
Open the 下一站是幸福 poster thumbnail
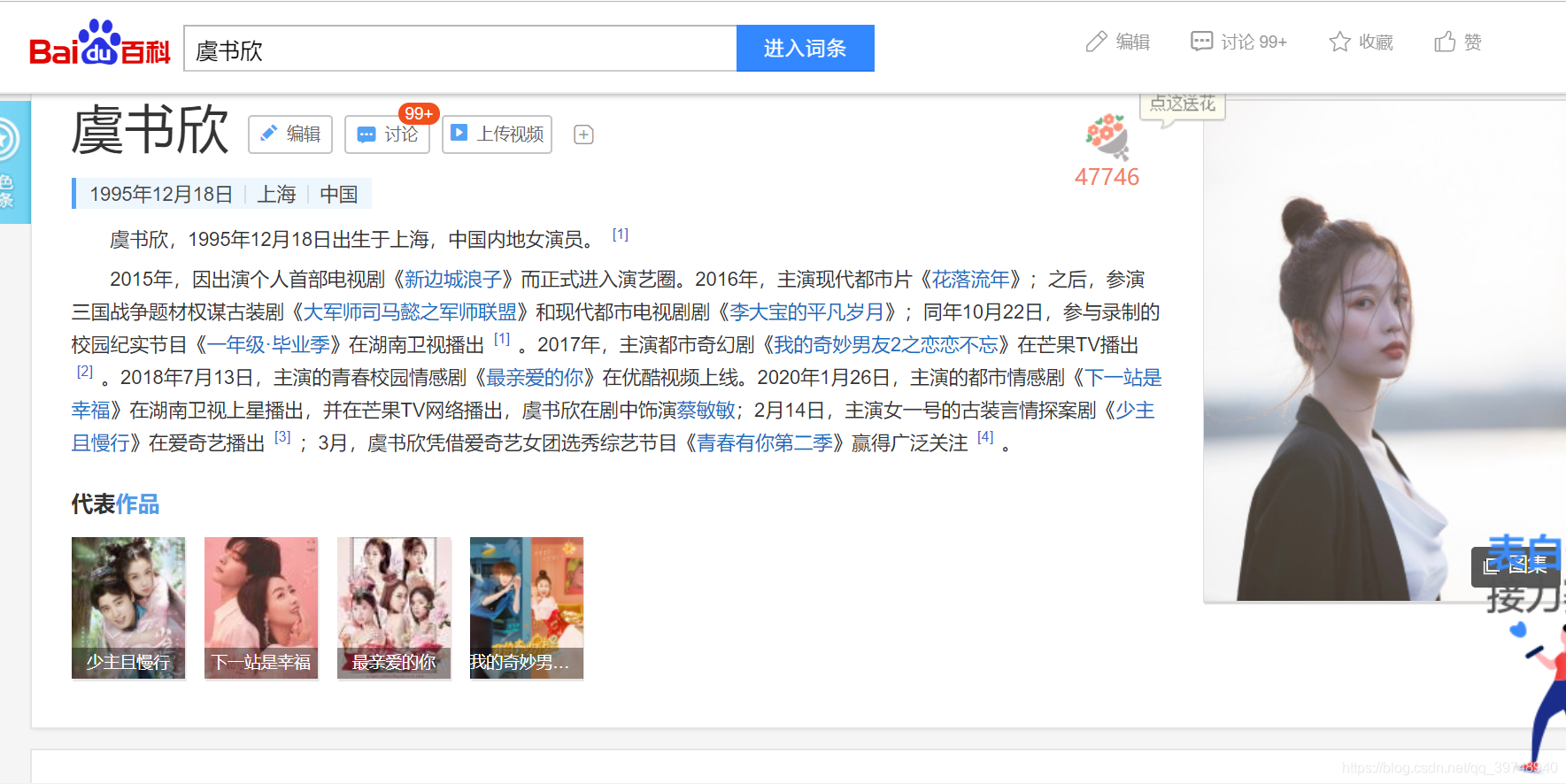[261, 608]
